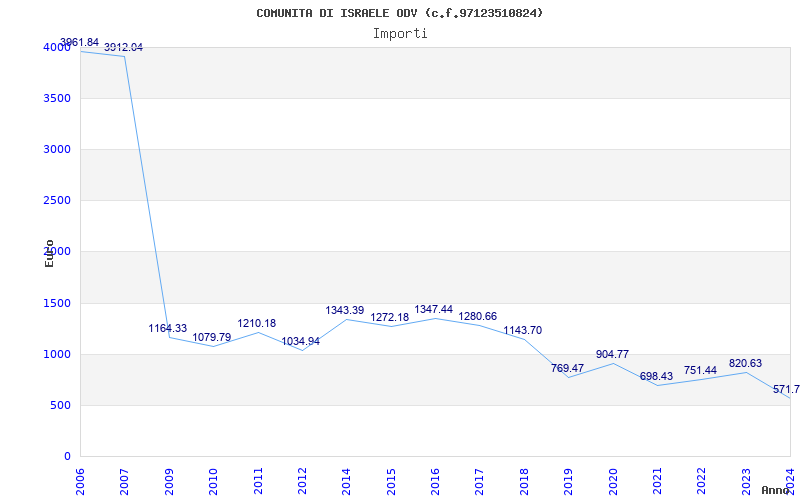
Task: Click the 2023 x-axis year label
Action: point(746,481)
